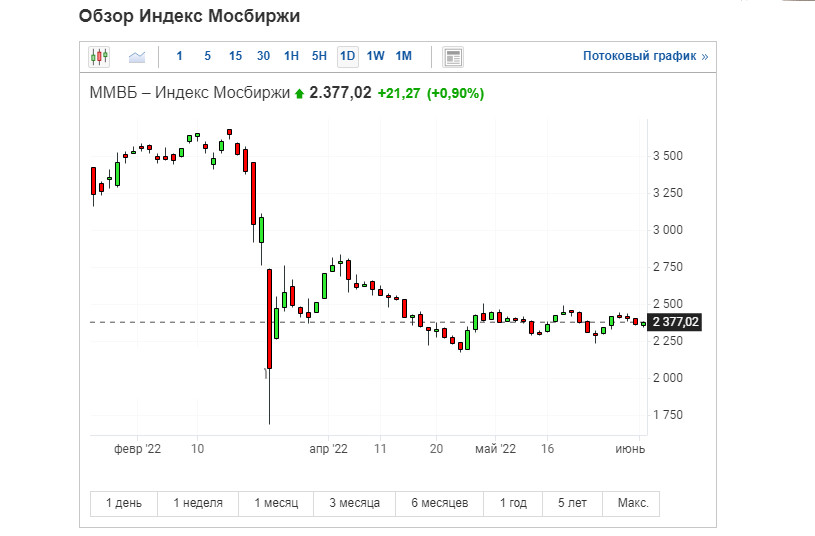Select the active 1D interval

pyautogui.click(x=348, y=56)
